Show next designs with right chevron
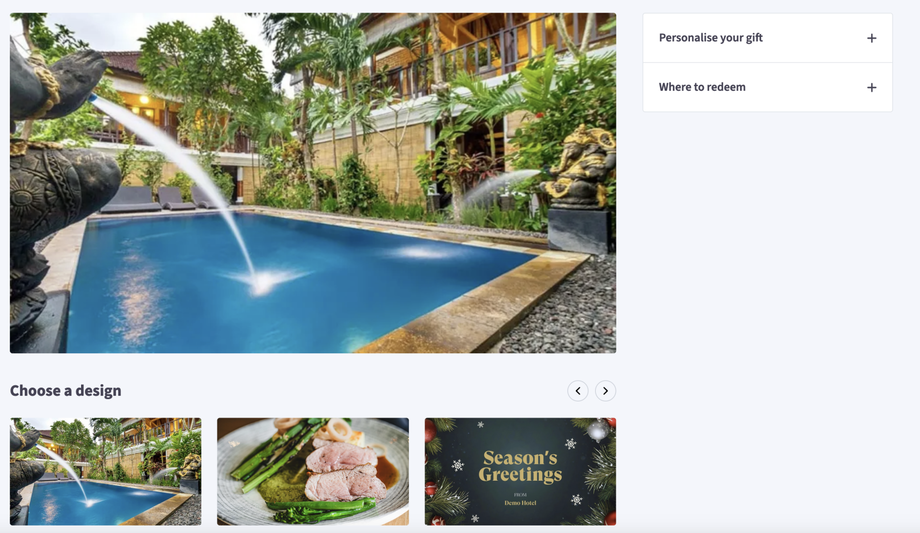920x533 pixels. coord(605,391)
